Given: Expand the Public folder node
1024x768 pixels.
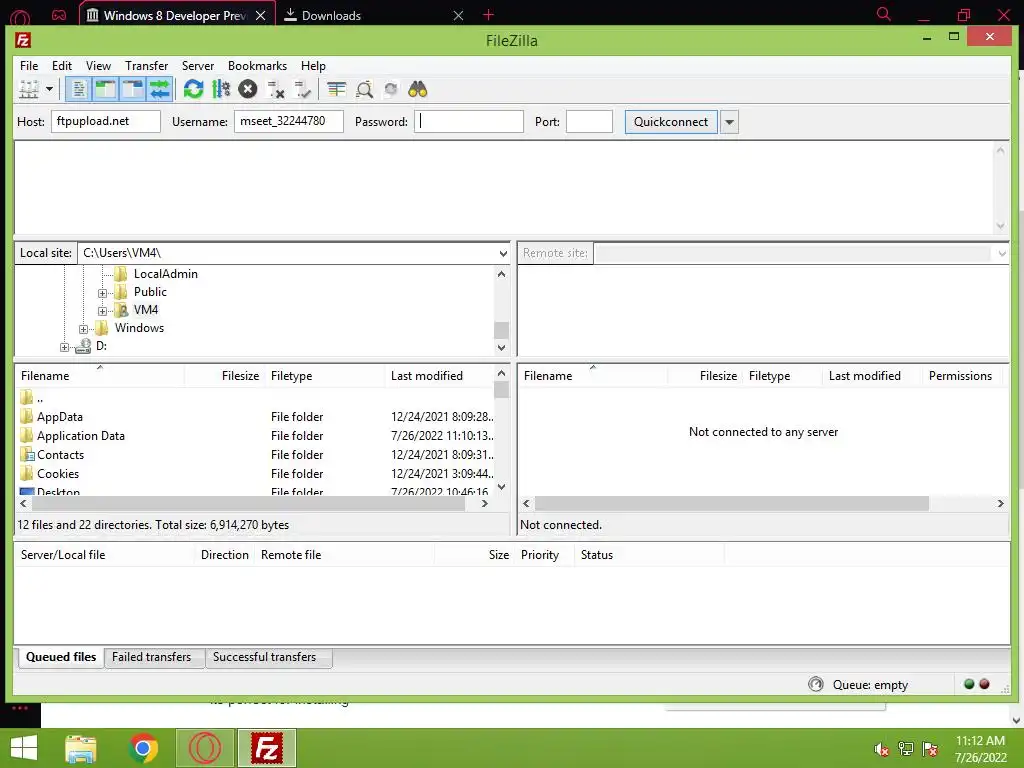Looking at the screenshot, I should (x=102, y=293).
